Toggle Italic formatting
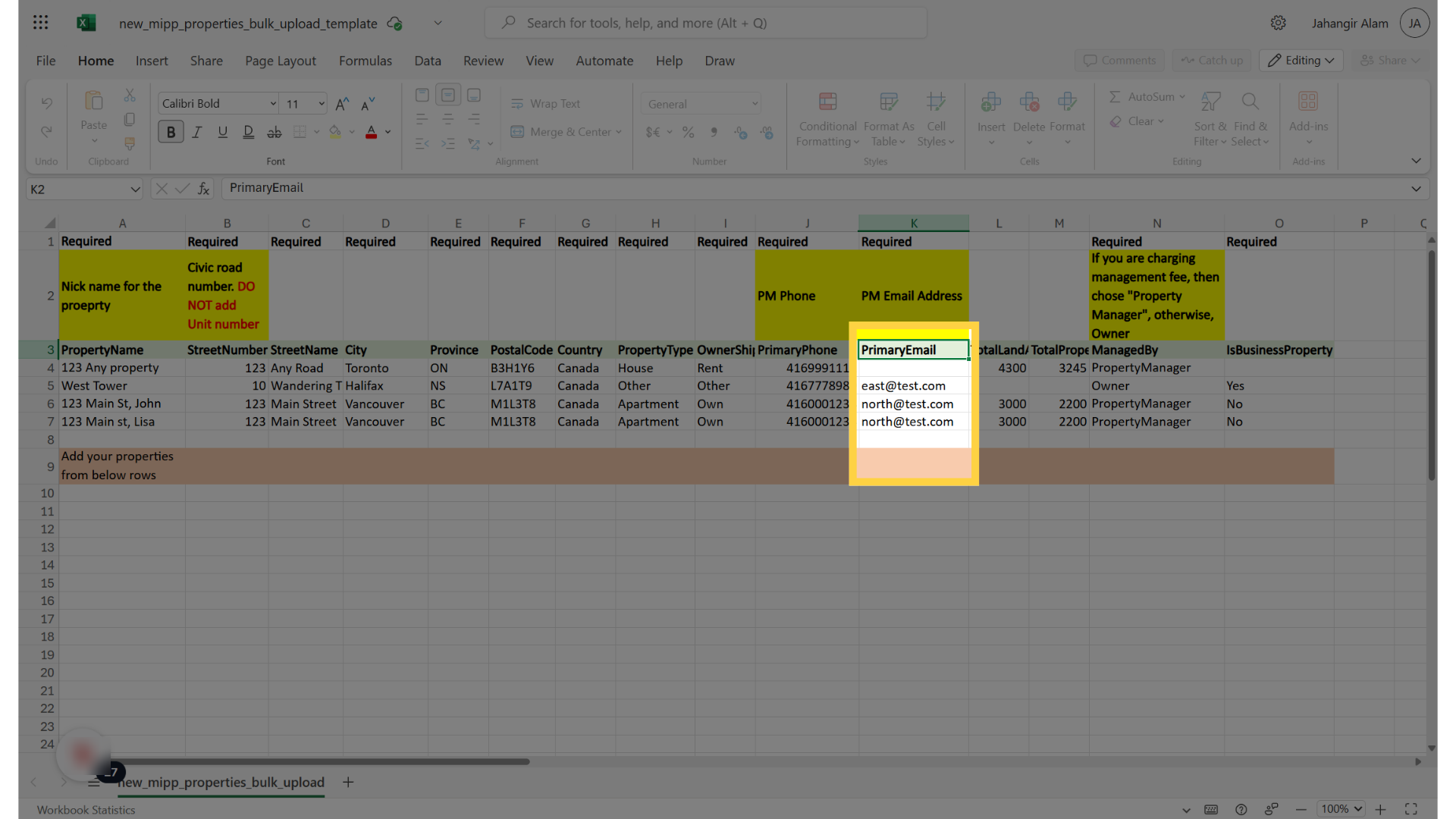 click(x=197, y=132)
